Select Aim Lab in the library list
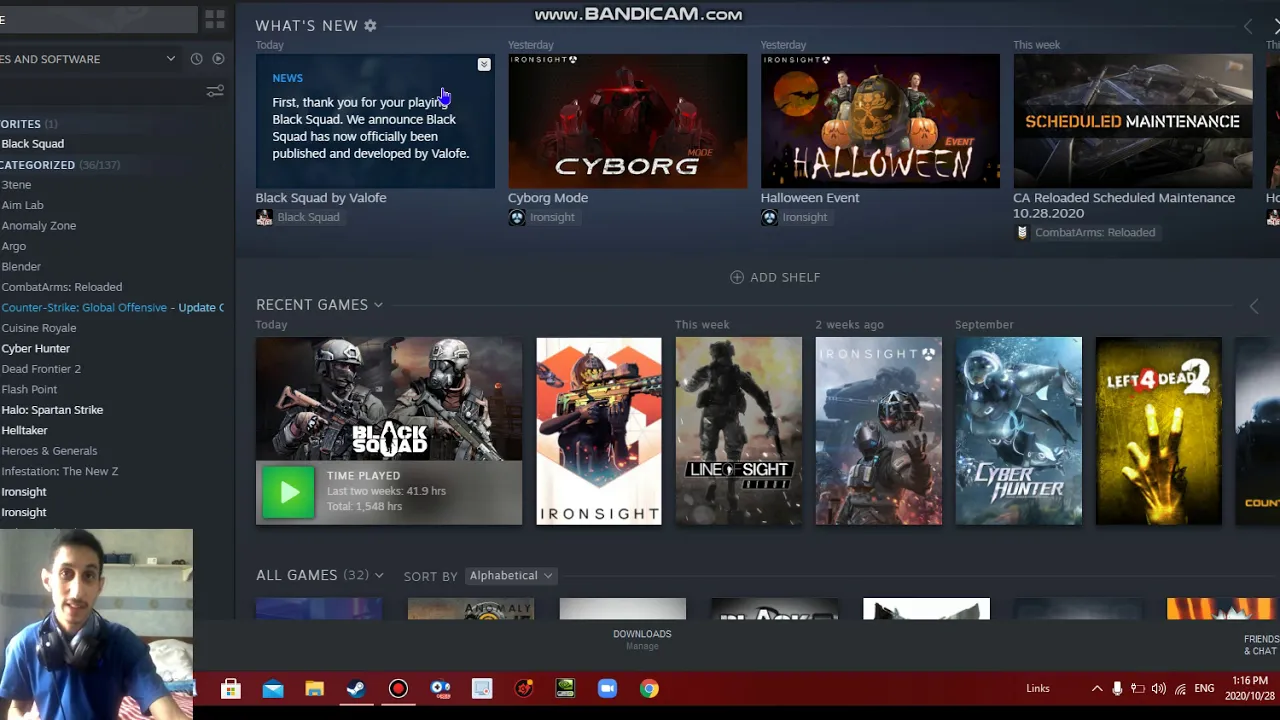This screenshot has width=1280, height=720. click(x=22, y=205)
